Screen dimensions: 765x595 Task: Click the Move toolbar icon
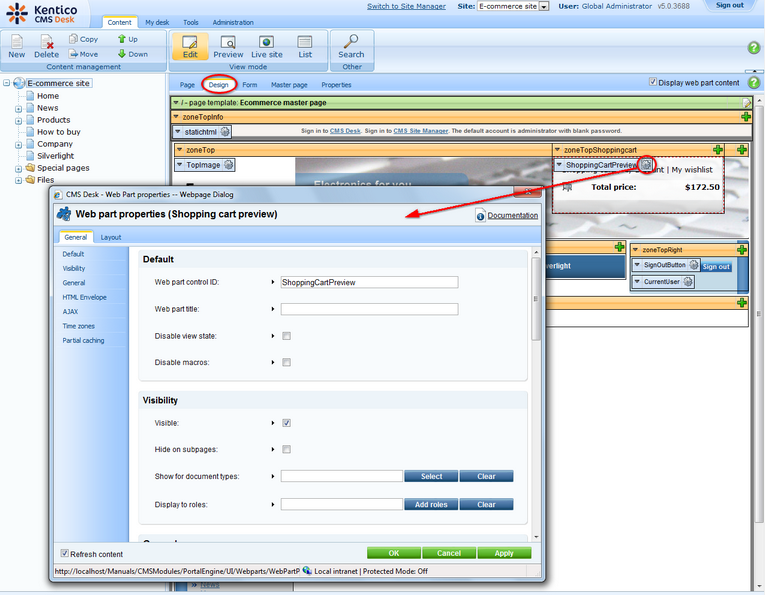[74, 54]
